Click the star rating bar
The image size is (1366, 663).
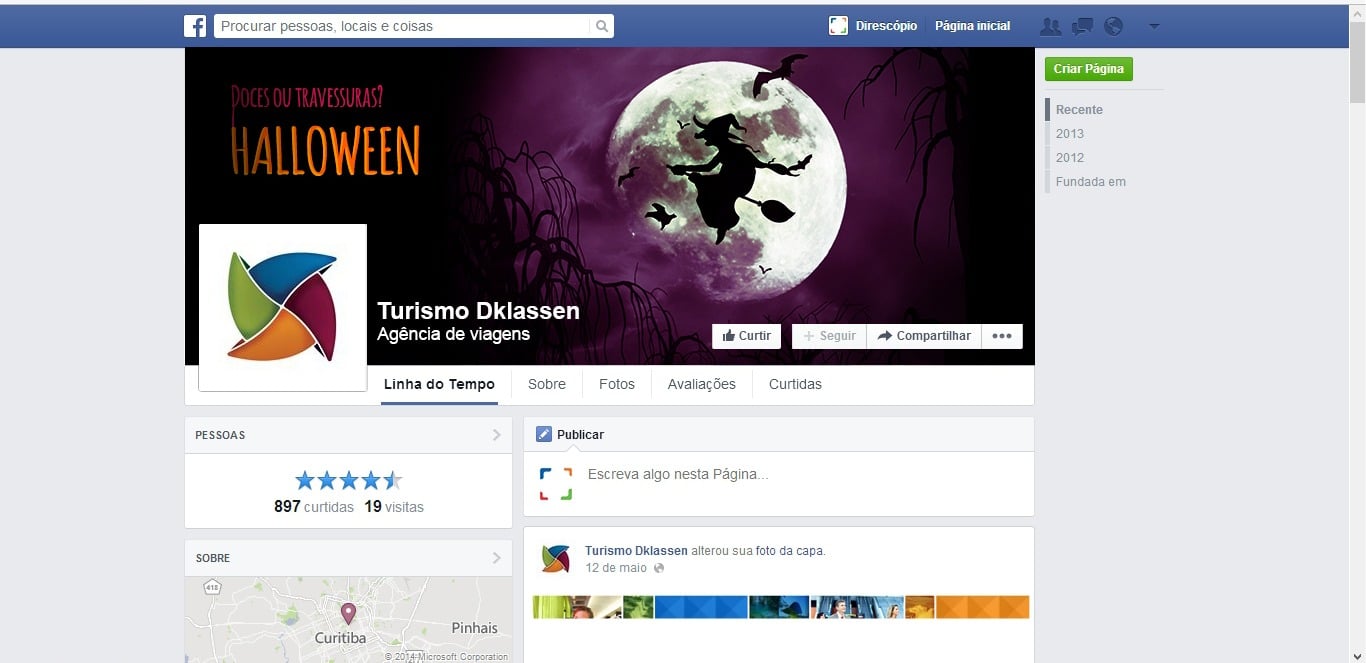pos(348,481)
